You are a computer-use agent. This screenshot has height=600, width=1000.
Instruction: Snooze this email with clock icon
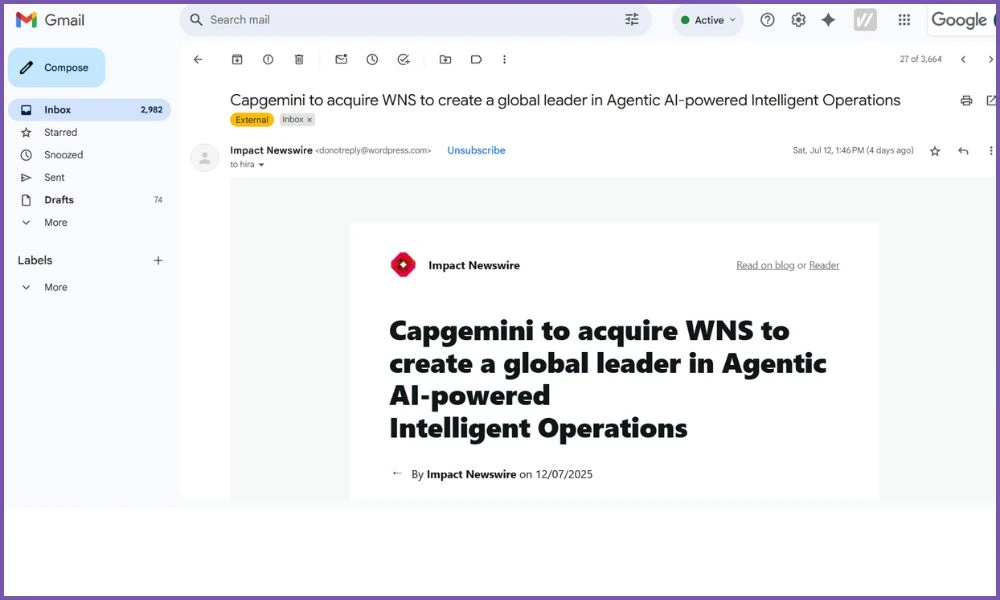click(372, 60)
